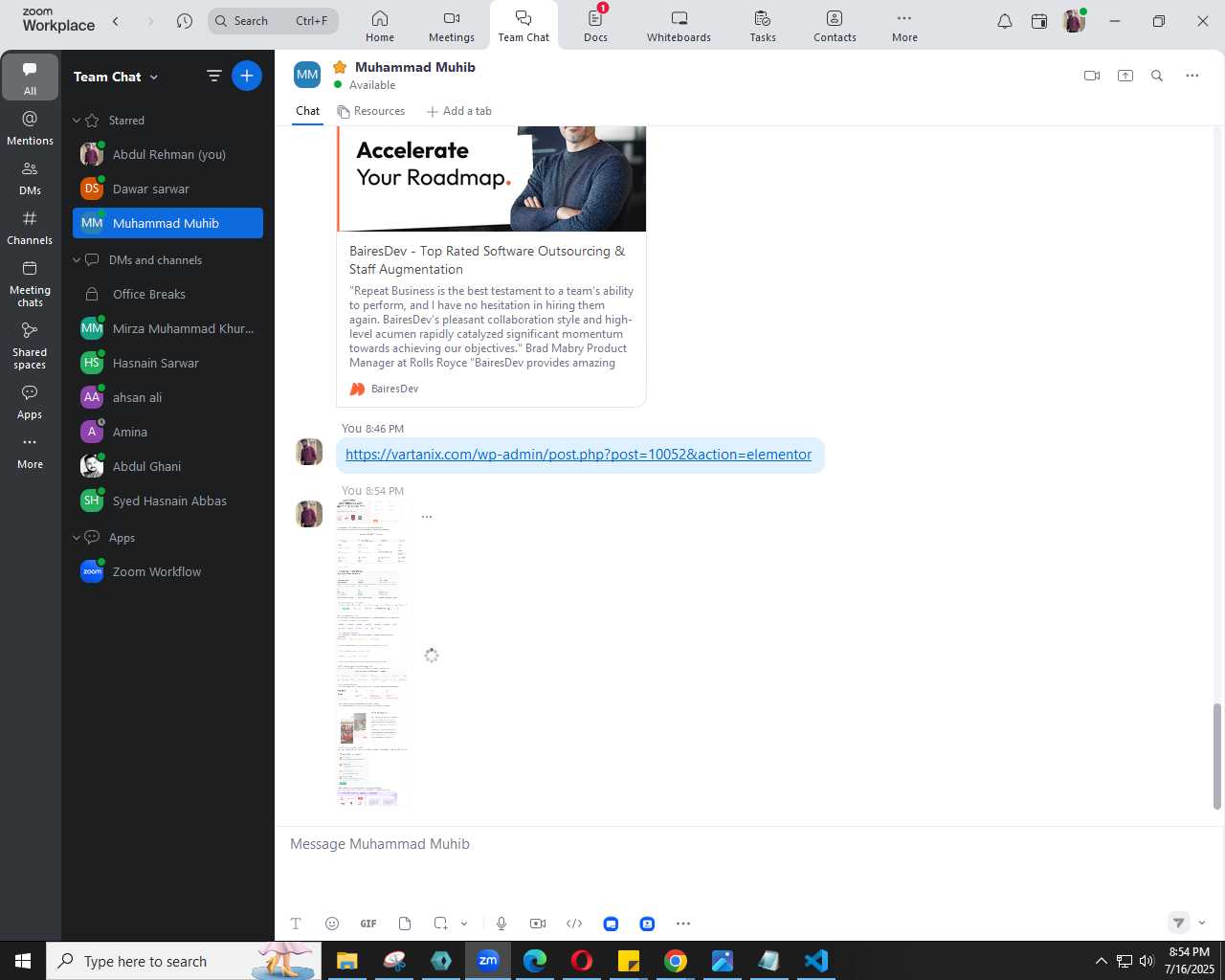Toggle star for Muhammad Muhib
The image size is (1225, 980).
pyautogui.click(x=339, y=67)
